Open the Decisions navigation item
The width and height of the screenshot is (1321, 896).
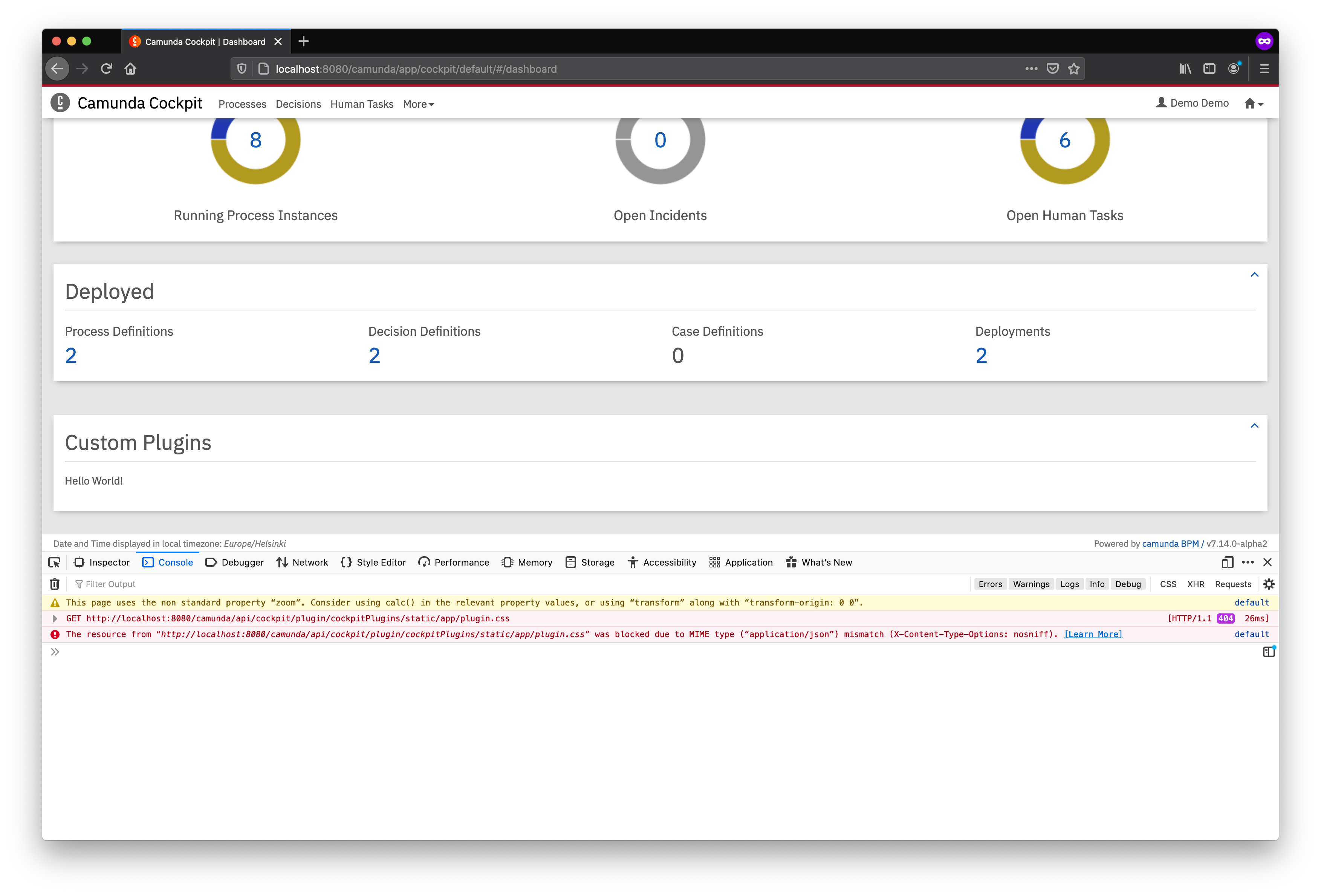coord(298,104)
